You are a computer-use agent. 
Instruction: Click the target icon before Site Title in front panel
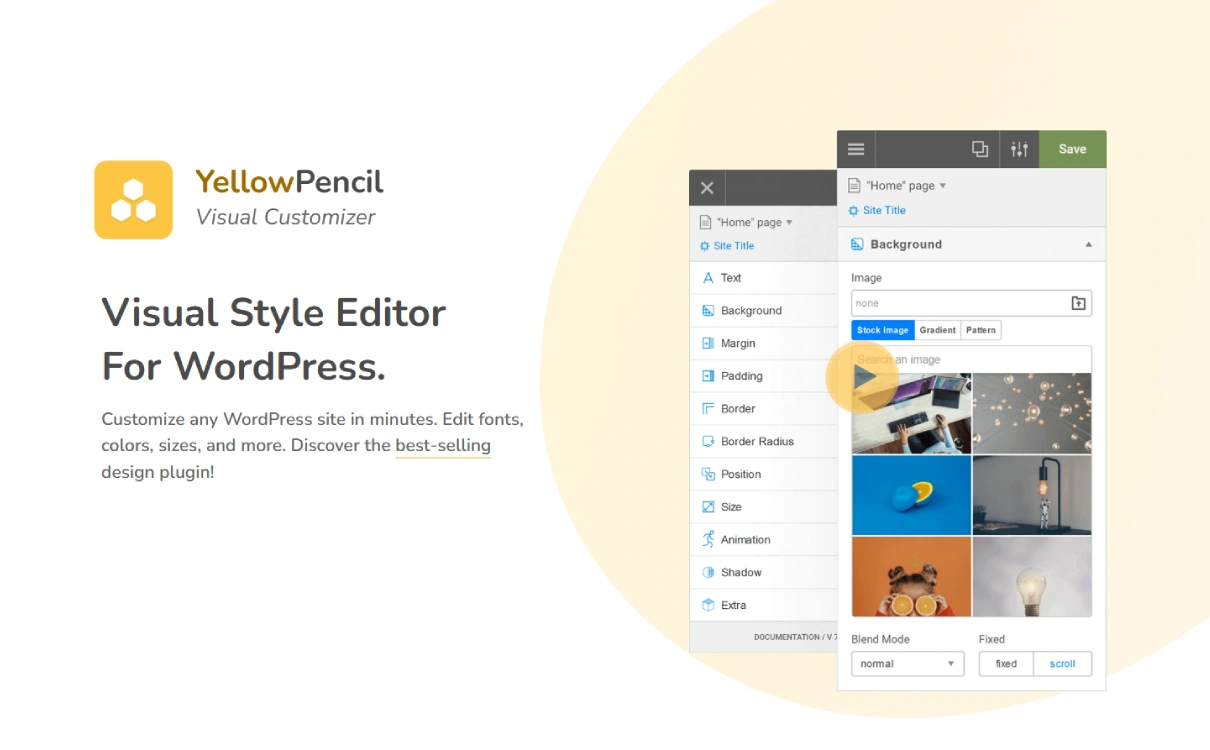click(853, 210)
